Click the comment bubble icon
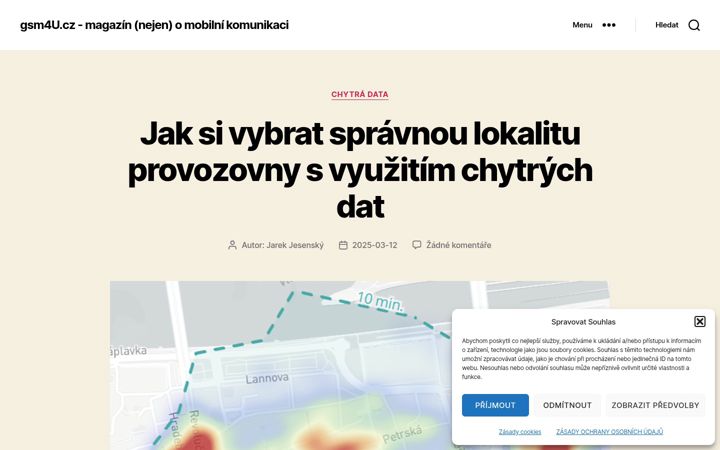The image size is (720, 450). (416, 244)
